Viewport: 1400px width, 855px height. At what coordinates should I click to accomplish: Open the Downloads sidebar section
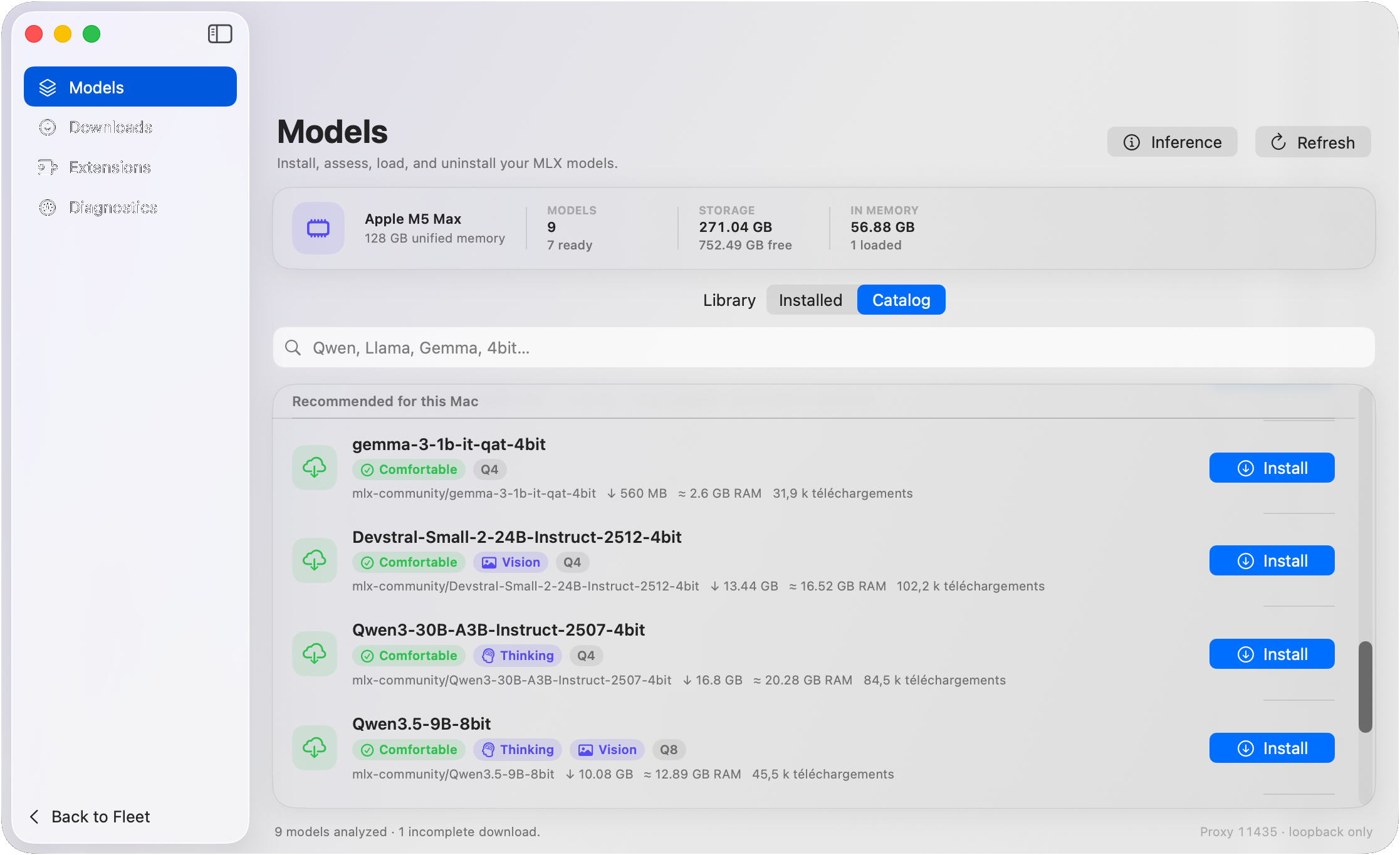coord(130,127)
